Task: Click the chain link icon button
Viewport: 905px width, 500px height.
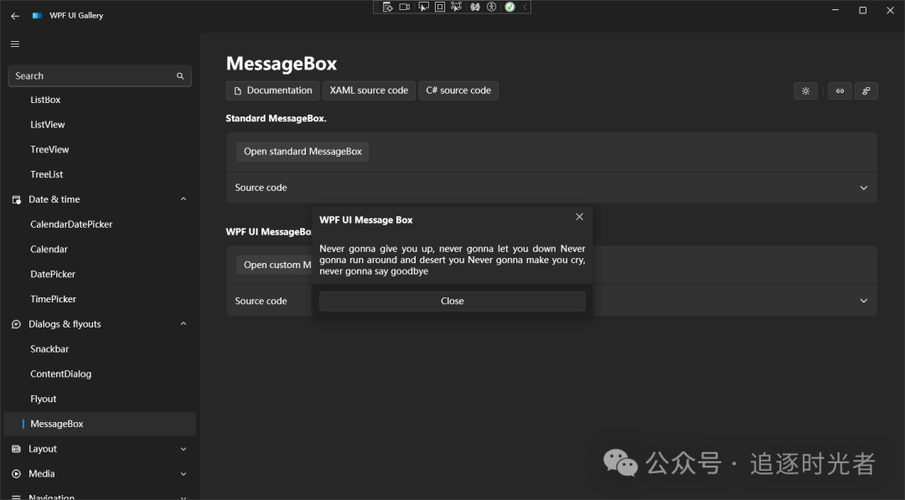Action: pyautogui.click(x=840, y=91)
